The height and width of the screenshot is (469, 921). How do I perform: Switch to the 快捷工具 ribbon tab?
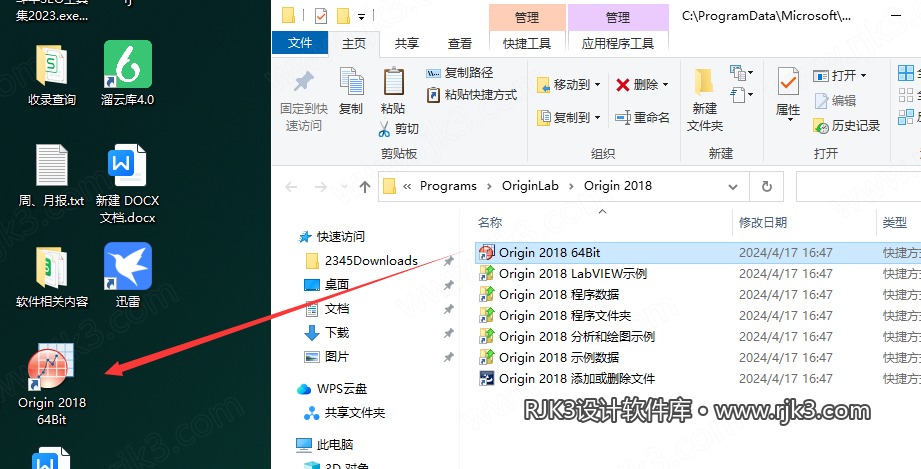[527, 43]
